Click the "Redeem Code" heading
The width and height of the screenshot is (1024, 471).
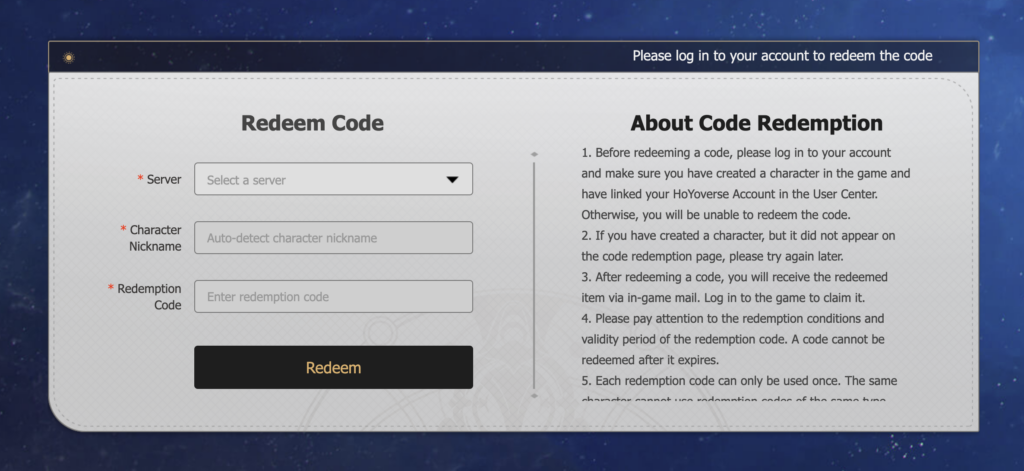click(x=312, y=123)
